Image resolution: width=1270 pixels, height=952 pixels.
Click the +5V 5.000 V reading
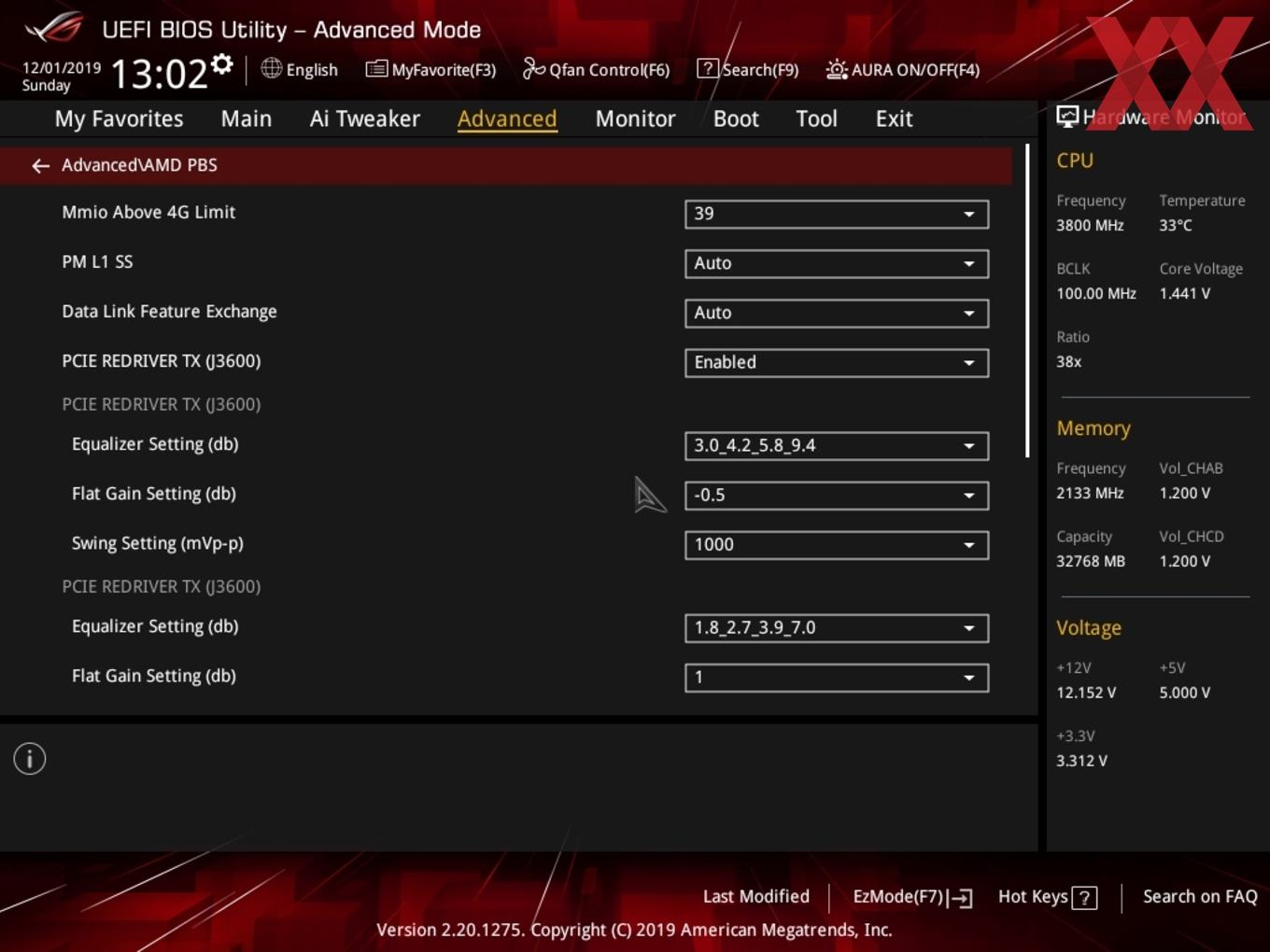(x=1185, y=693)
